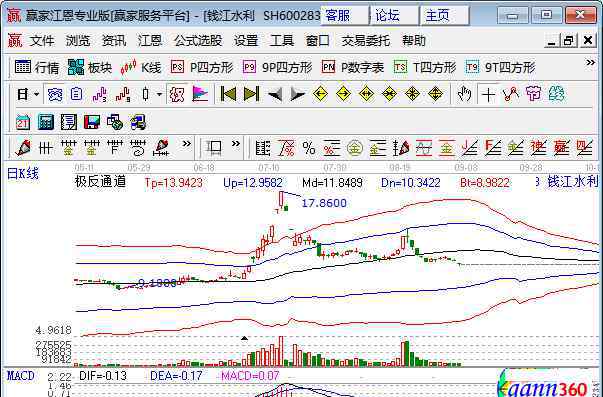Open the 公式选股 menu

point(198,40)
